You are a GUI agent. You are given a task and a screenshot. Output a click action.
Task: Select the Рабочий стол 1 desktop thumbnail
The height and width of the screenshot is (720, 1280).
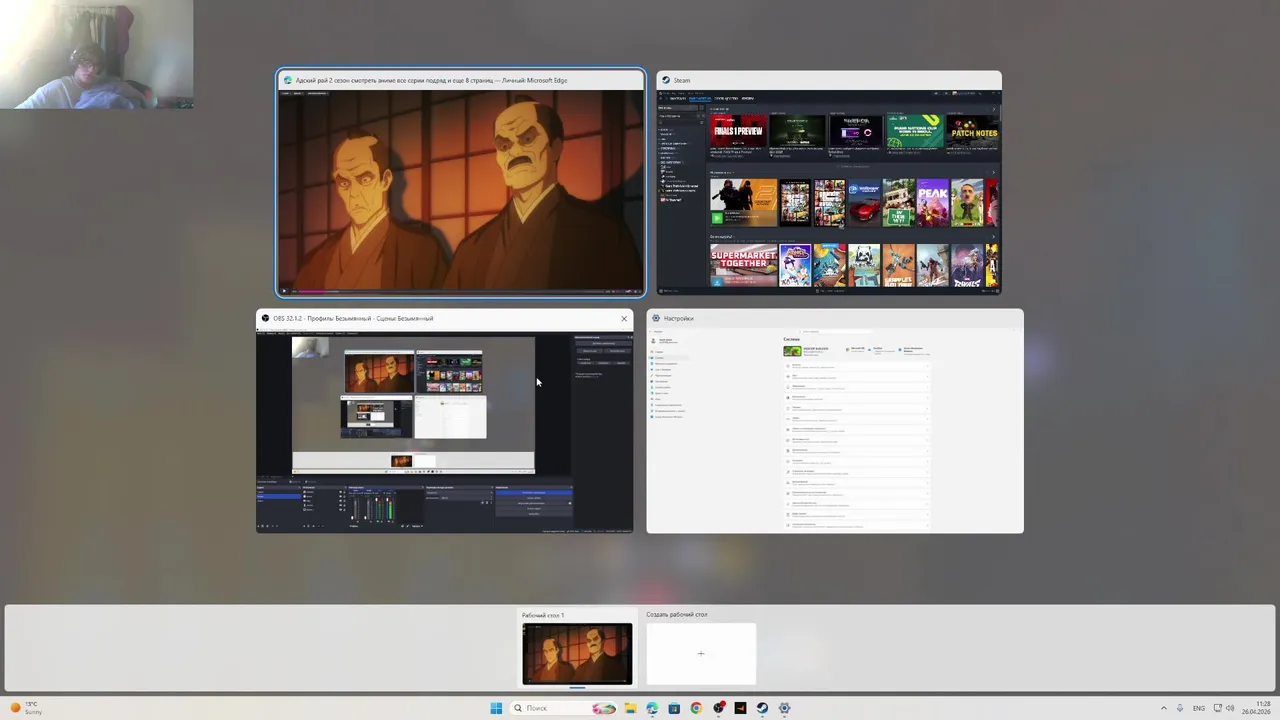[577, 654]
